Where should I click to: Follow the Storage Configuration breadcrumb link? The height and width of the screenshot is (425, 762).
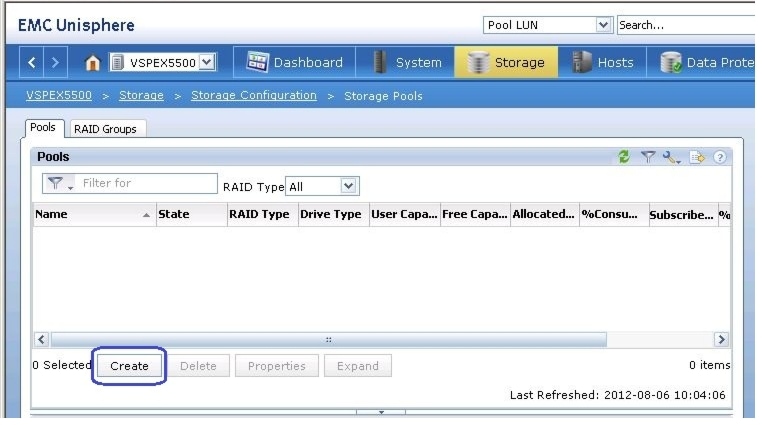254,96
